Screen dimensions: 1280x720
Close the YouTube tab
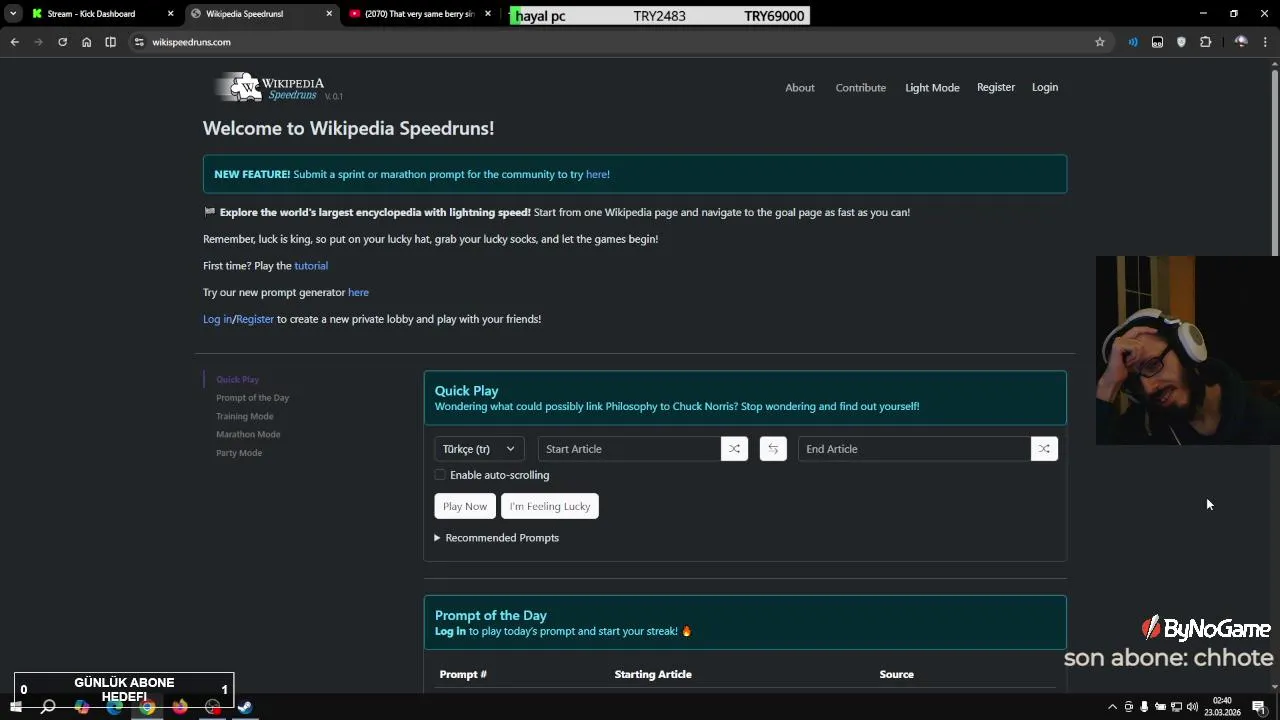point(488,14)
